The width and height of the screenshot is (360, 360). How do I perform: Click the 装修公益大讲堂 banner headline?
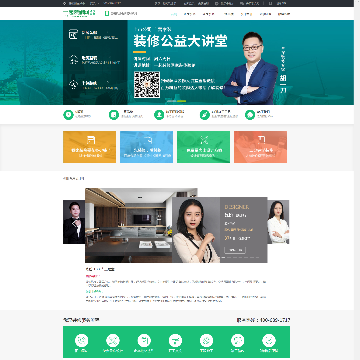coord(180,41)
